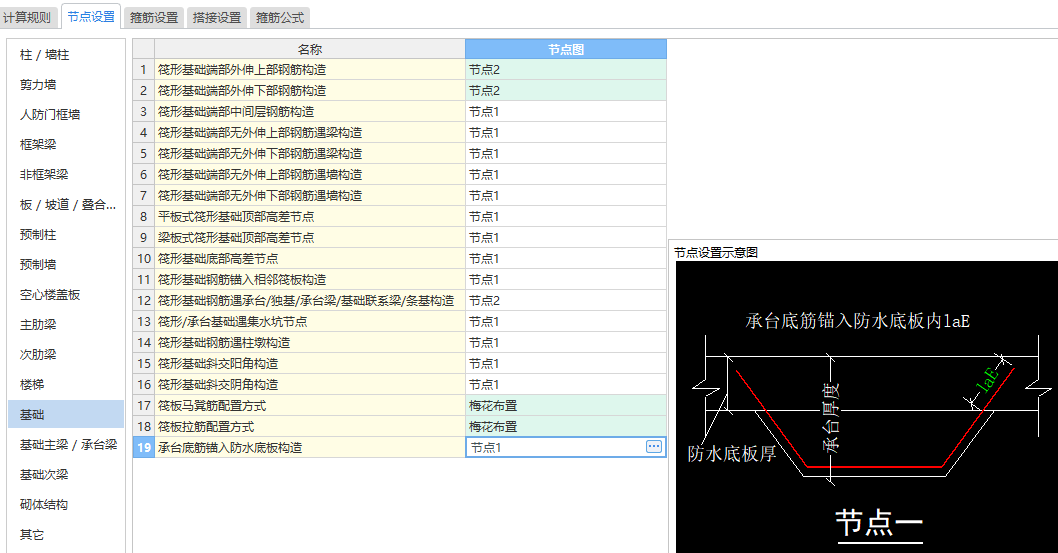Select 预制墙 category
The image size is (1058, 553).
[x=65, y=264]
